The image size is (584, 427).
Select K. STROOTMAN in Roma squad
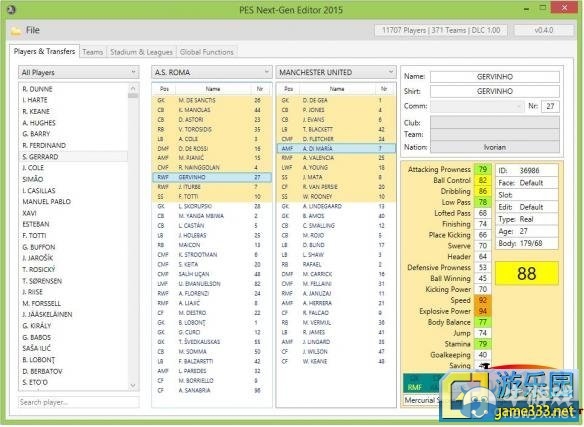pos(212,254)
